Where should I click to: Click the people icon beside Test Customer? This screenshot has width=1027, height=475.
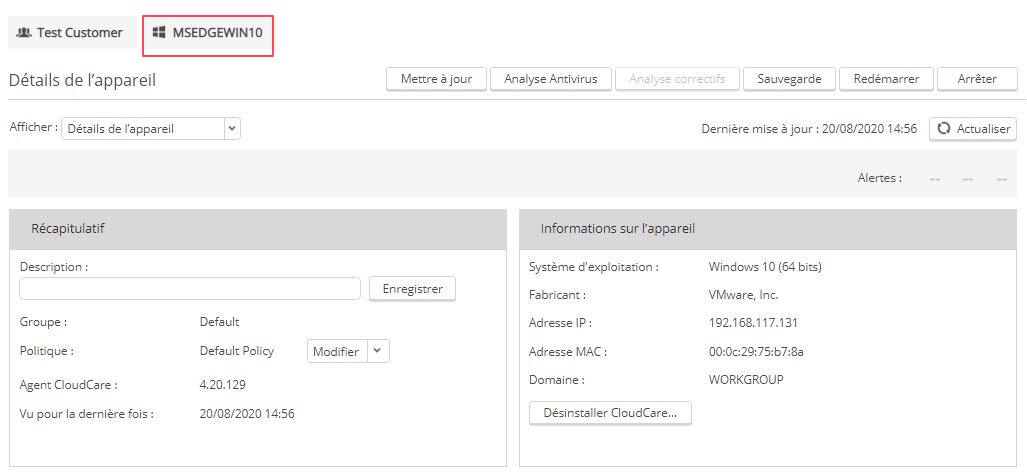24,33
